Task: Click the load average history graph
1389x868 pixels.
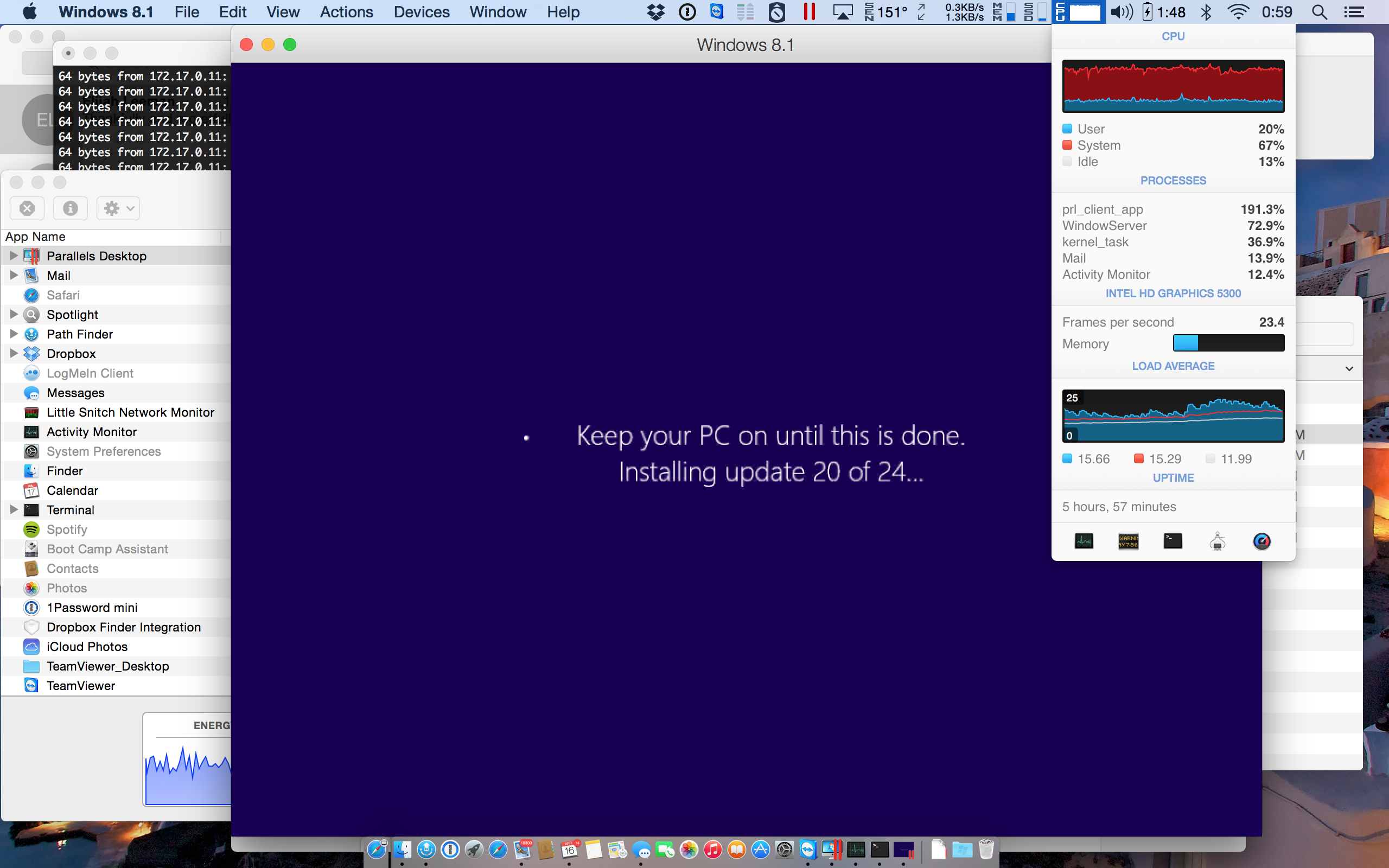Action: tap(1173, 416)
